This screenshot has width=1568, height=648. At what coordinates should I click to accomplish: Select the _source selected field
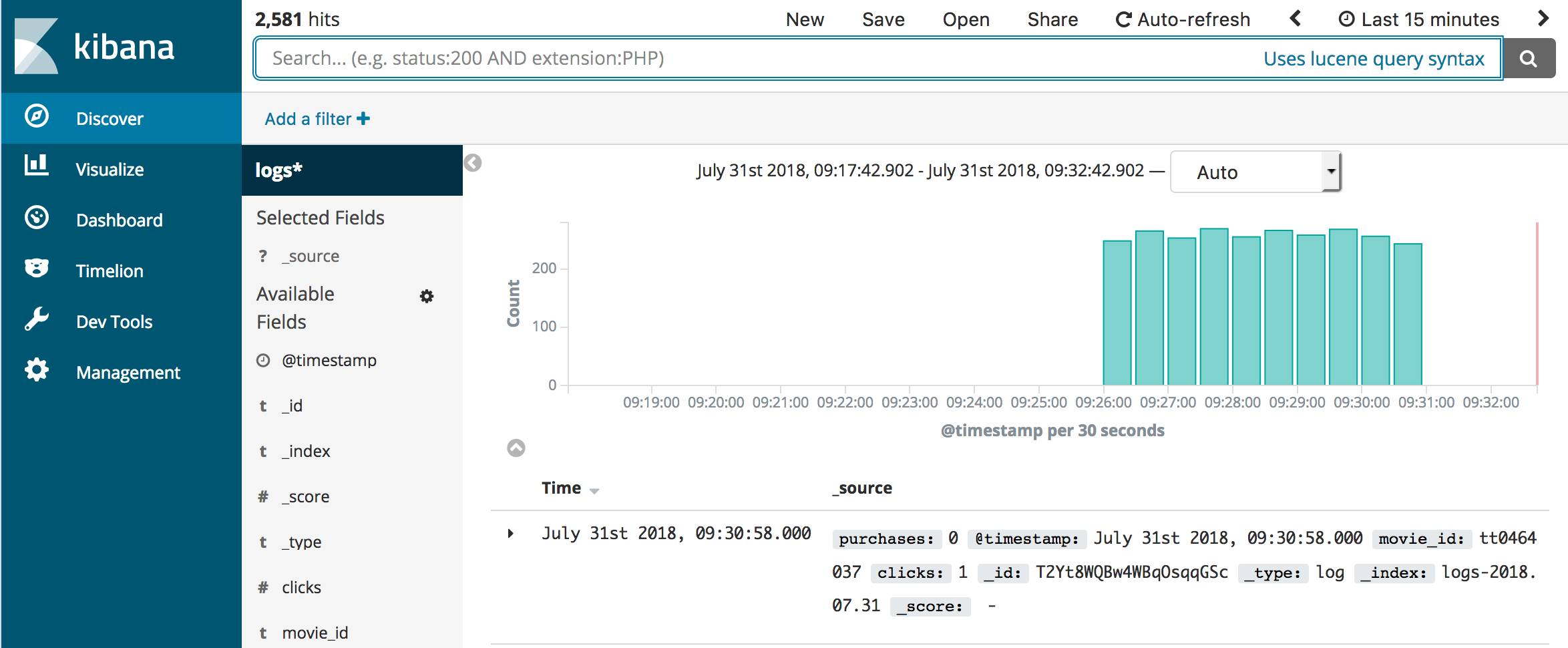point(311,257)
